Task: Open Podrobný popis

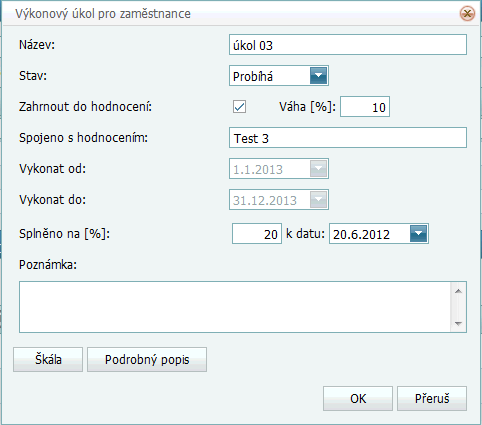Action: pos(147,359)
